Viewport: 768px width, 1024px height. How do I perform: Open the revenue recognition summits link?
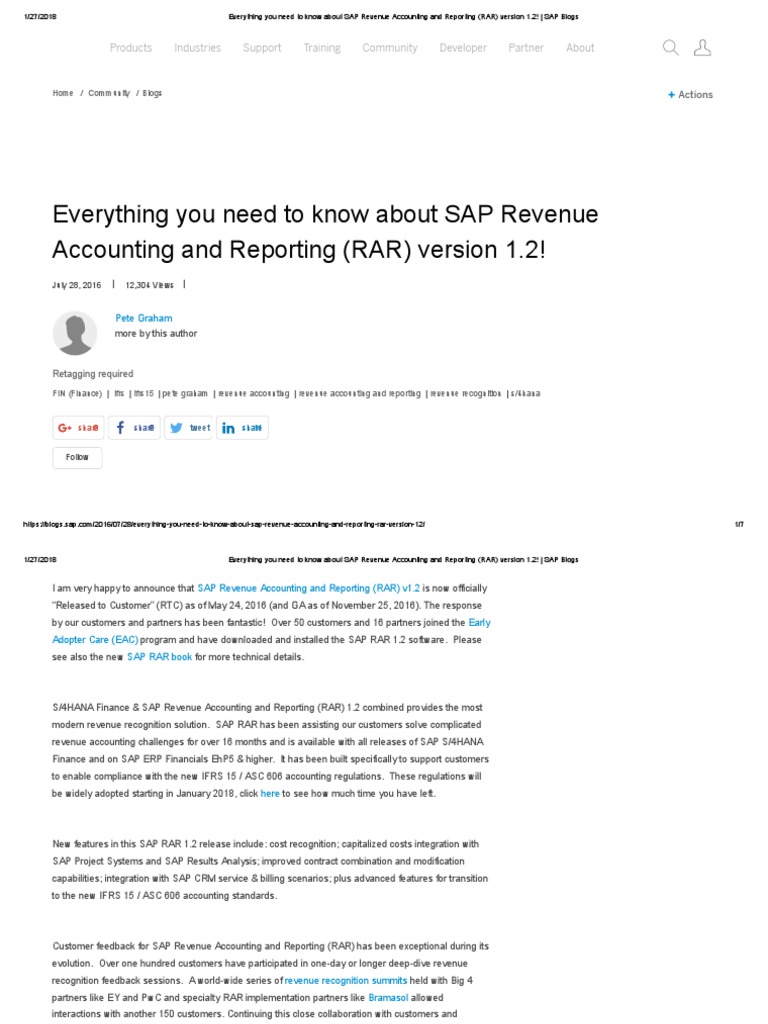tap(345, 981)
